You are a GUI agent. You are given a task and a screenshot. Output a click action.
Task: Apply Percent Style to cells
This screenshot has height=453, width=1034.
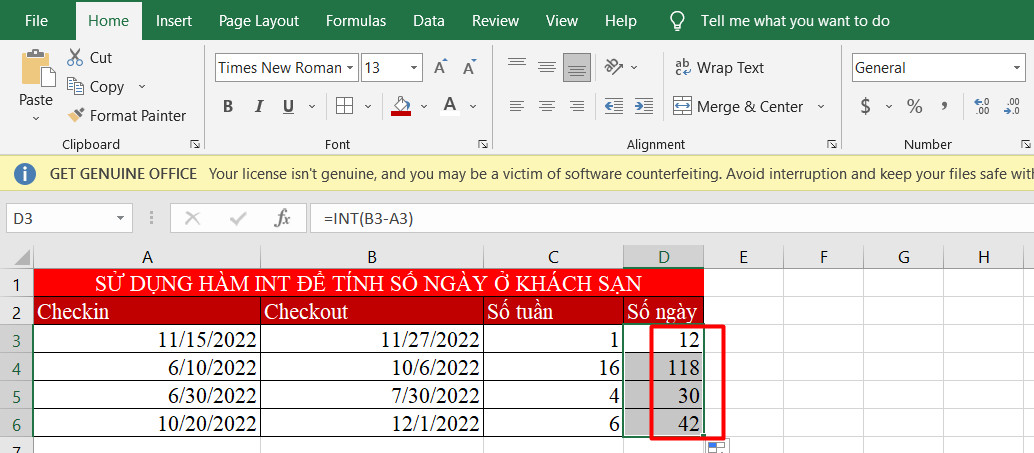click(x=914, y=106)
